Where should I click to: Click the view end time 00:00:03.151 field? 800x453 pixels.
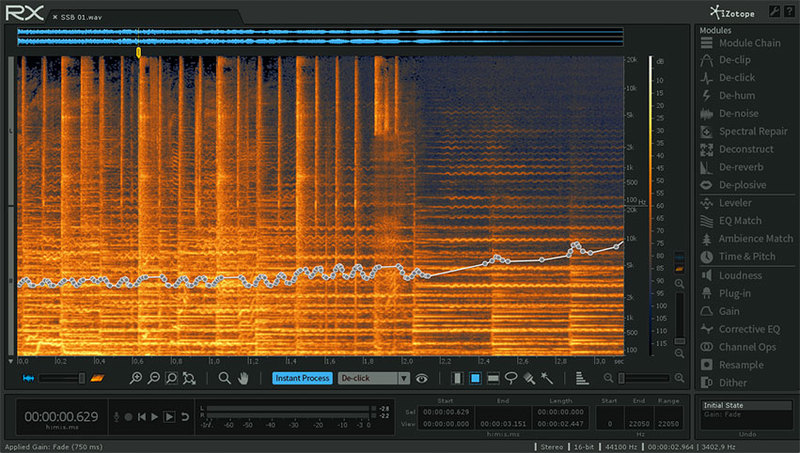pos(503,423)
